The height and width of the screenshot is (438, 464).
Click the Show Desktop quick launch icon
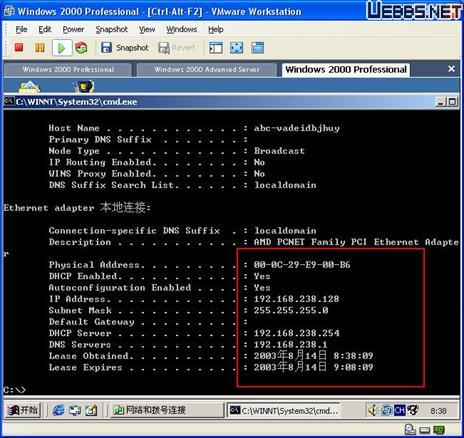tap(91, 410)
